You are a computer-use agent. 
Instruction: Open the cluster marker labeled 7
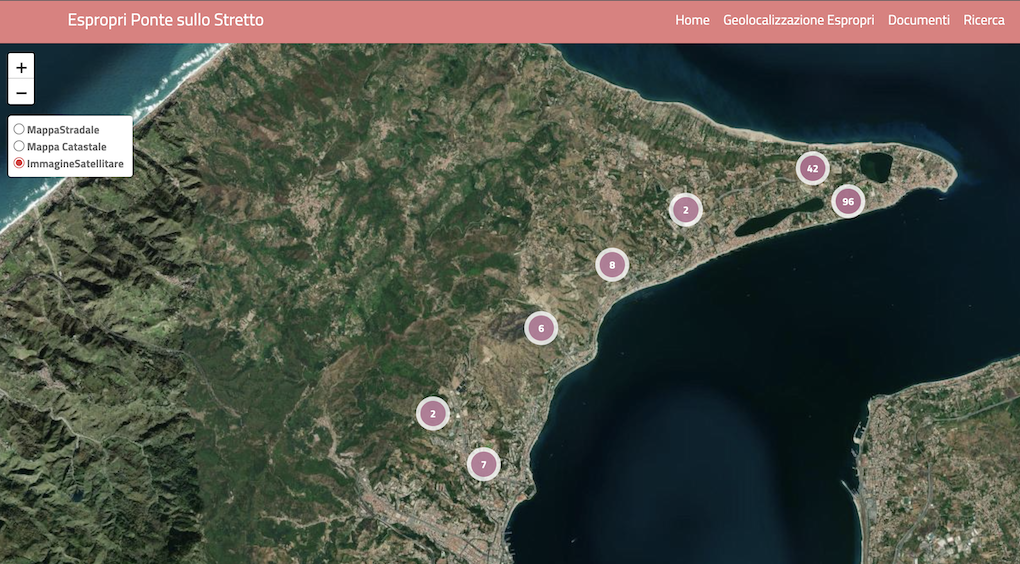tap(483, 464)
